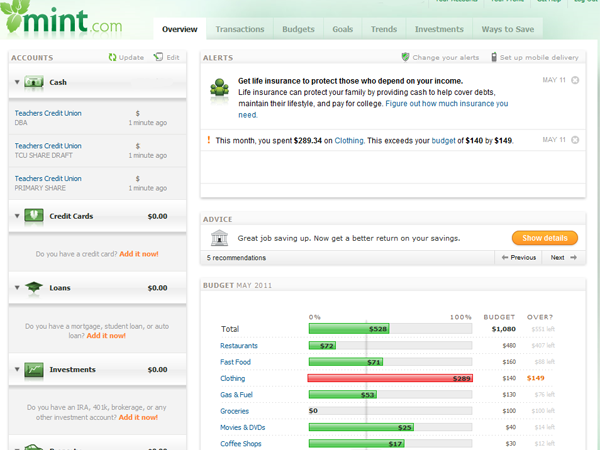Click the bank building icon in Advice

click(x=219, y=238)
